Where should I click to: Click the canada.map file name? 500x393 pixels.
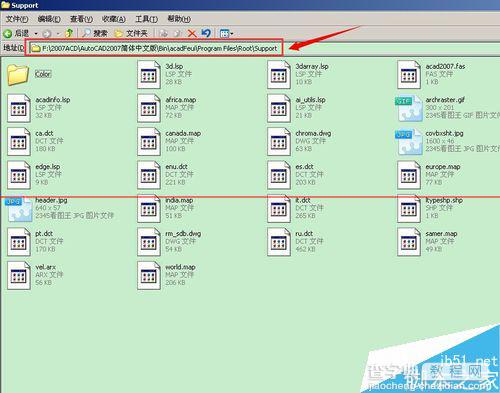coord(183,133)
